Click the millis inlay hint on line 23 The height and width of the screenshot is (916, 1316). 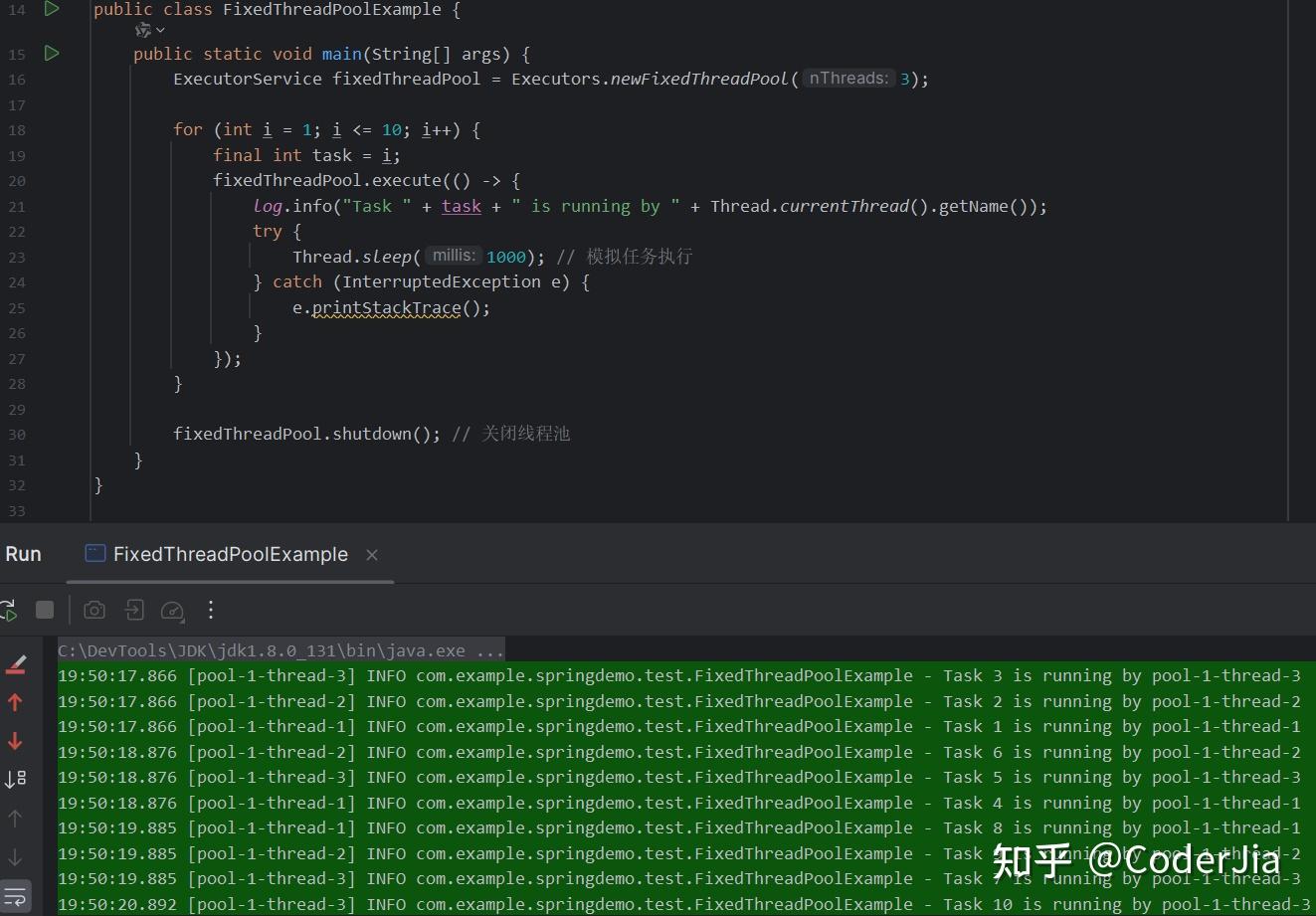tap(453, 256)
